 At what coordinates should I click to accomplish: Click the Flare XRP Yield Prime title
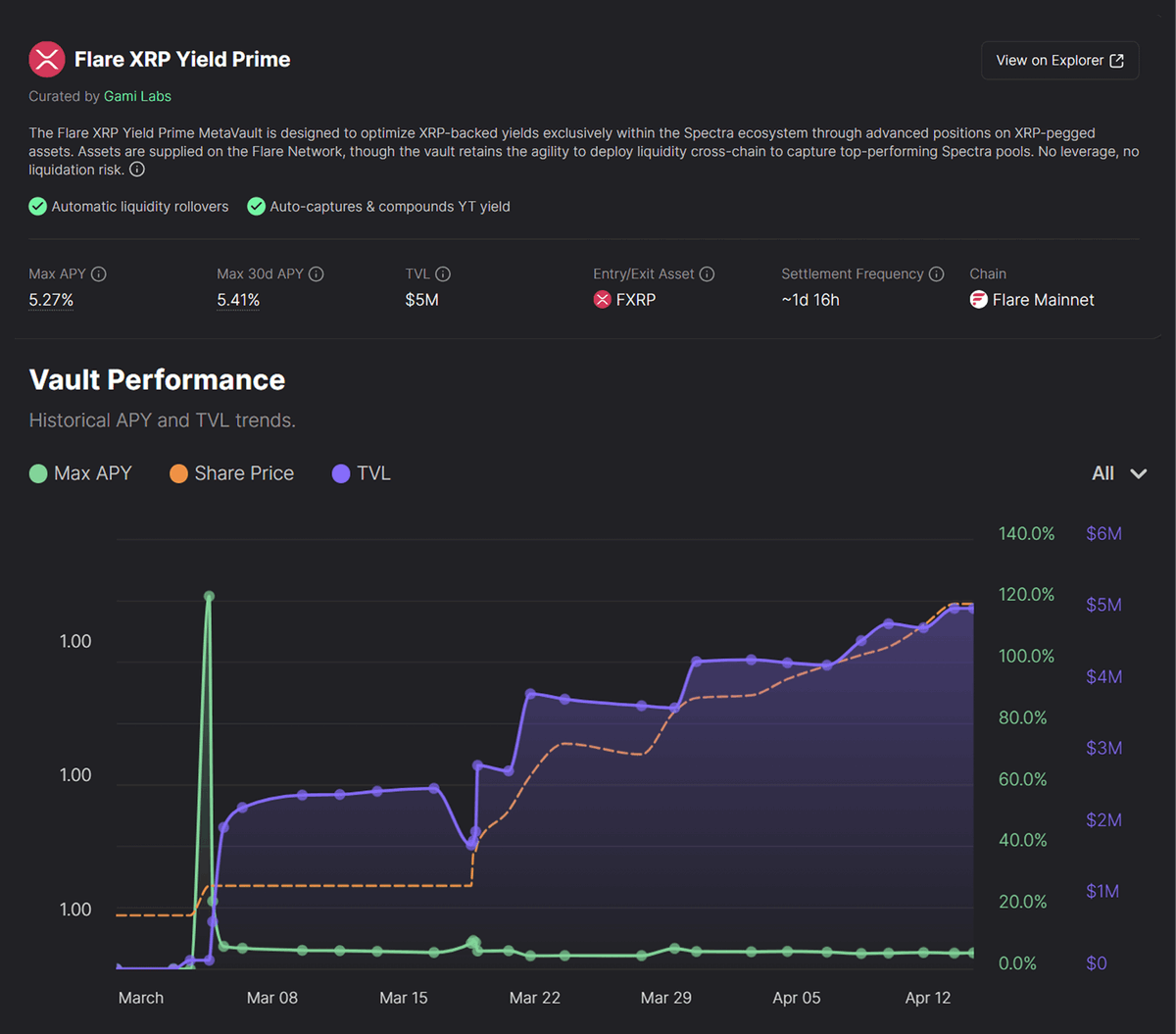pyautogui.click(x=182, y=60)
